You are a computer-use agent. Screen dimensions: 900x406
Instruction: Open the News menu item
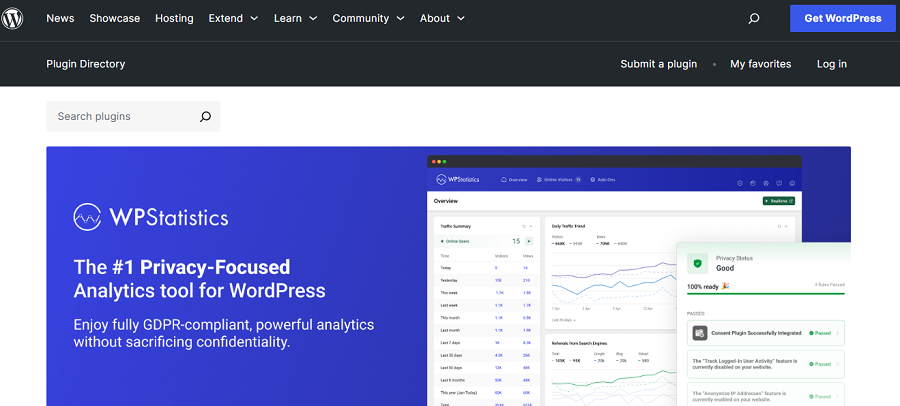pyautogui.click(x=60, y=18)
